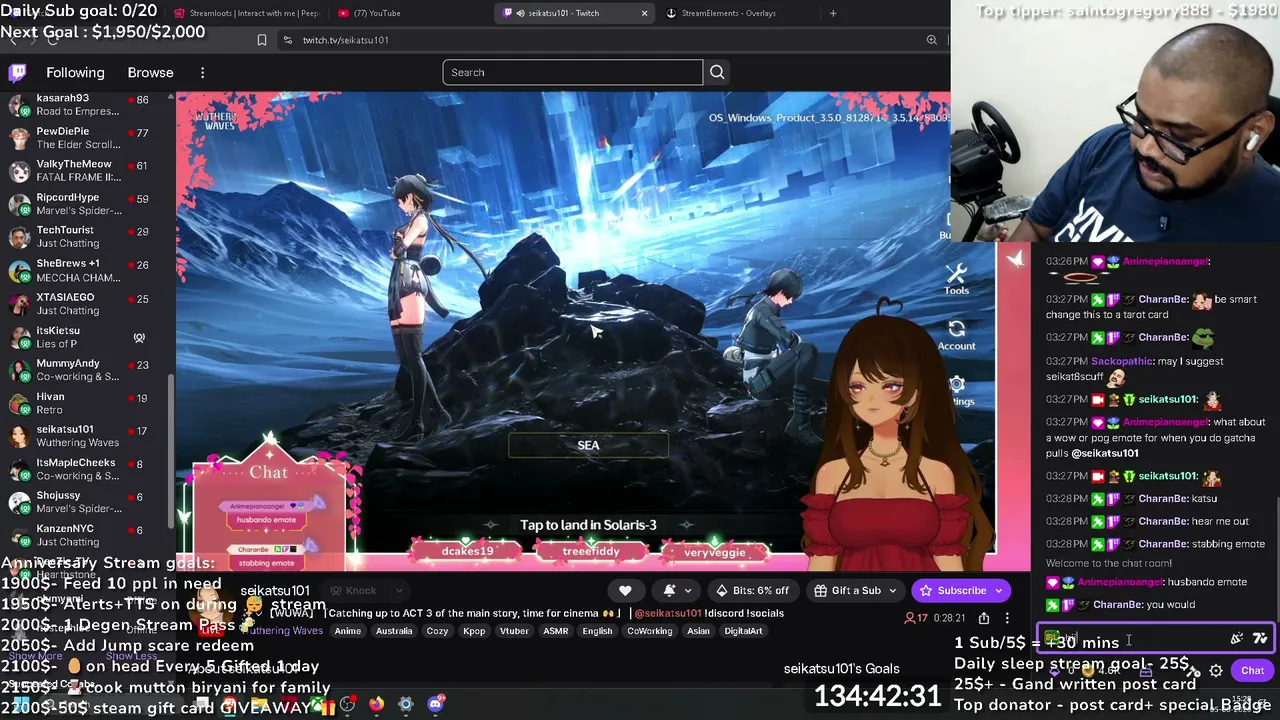Click the share stream icon

point(984,618)
